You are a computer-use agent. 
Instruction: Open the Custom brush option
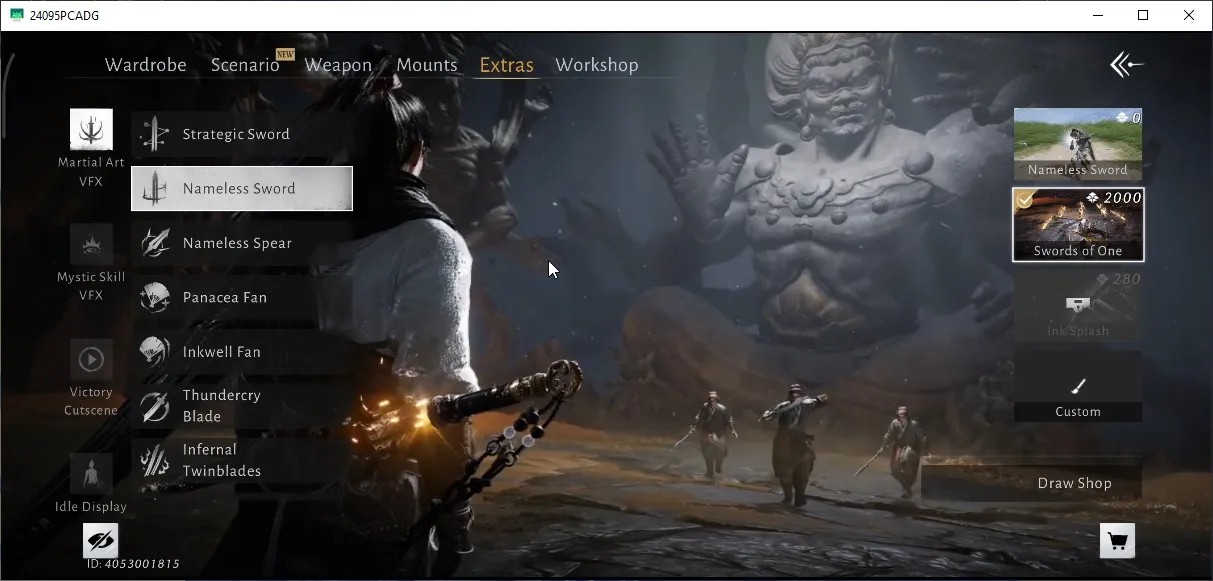1078,386
